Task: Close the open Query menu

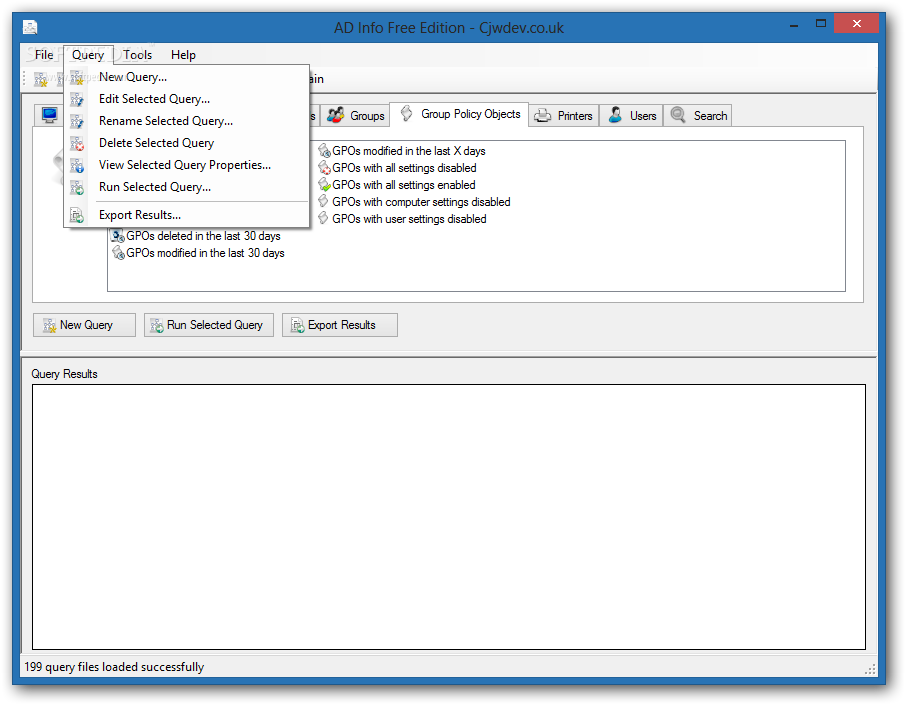Action: (x=88, y=55)
